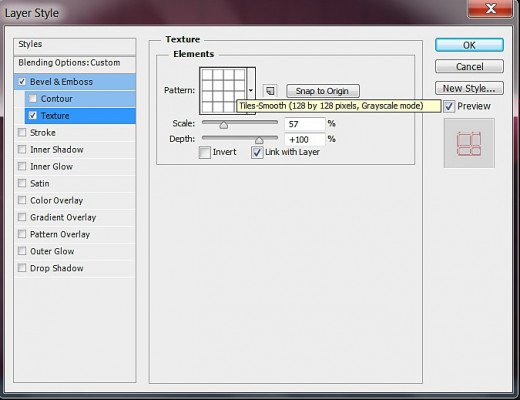Screen dimensions: 520x400
Task: Click the new preset from pattern icon
Action: [270, 91]
